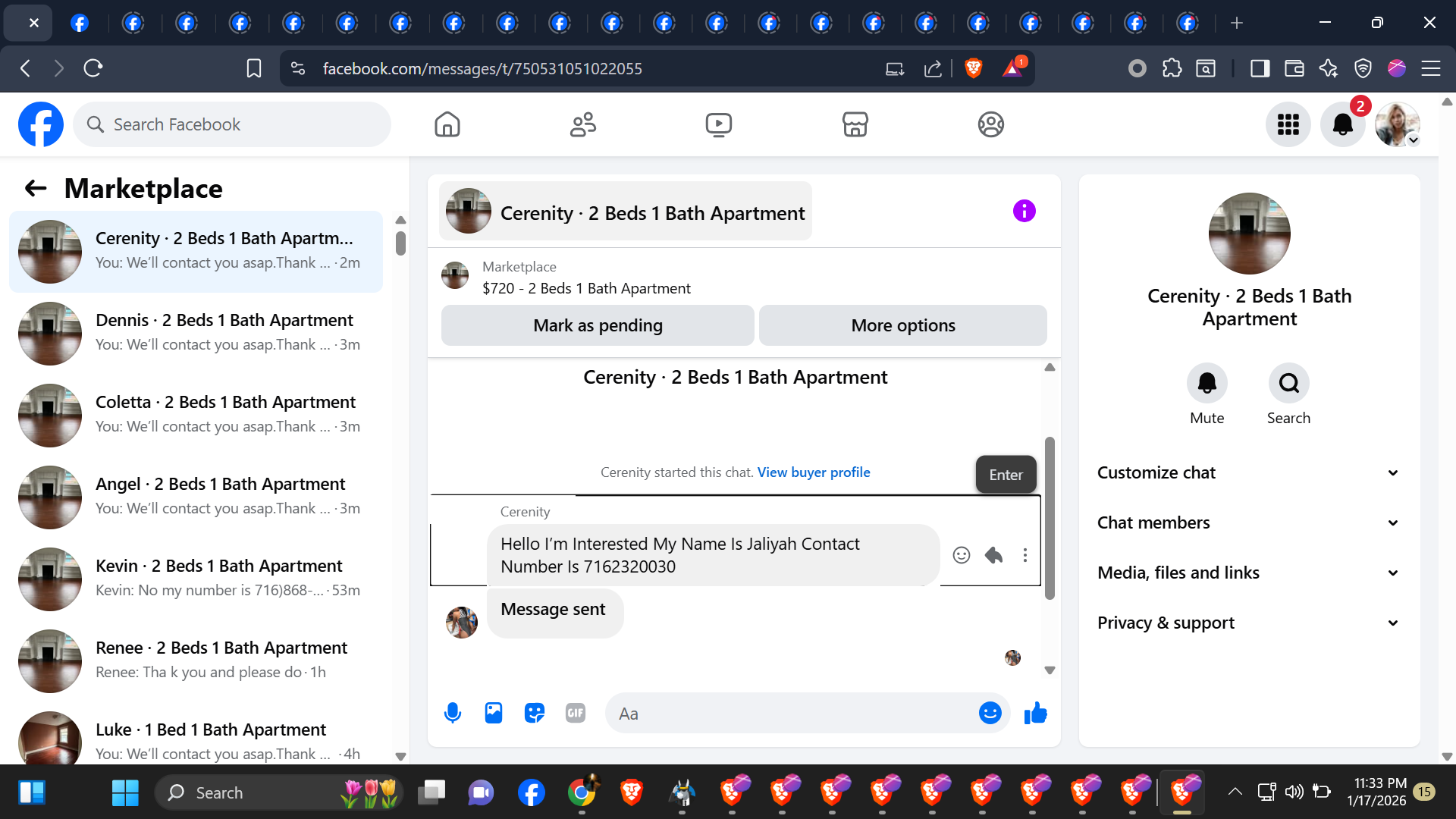The width and height of the screenshot is (1456, 819).
Task: Reply to Cerenity's message with arrow icon
Action: point(993,555)
